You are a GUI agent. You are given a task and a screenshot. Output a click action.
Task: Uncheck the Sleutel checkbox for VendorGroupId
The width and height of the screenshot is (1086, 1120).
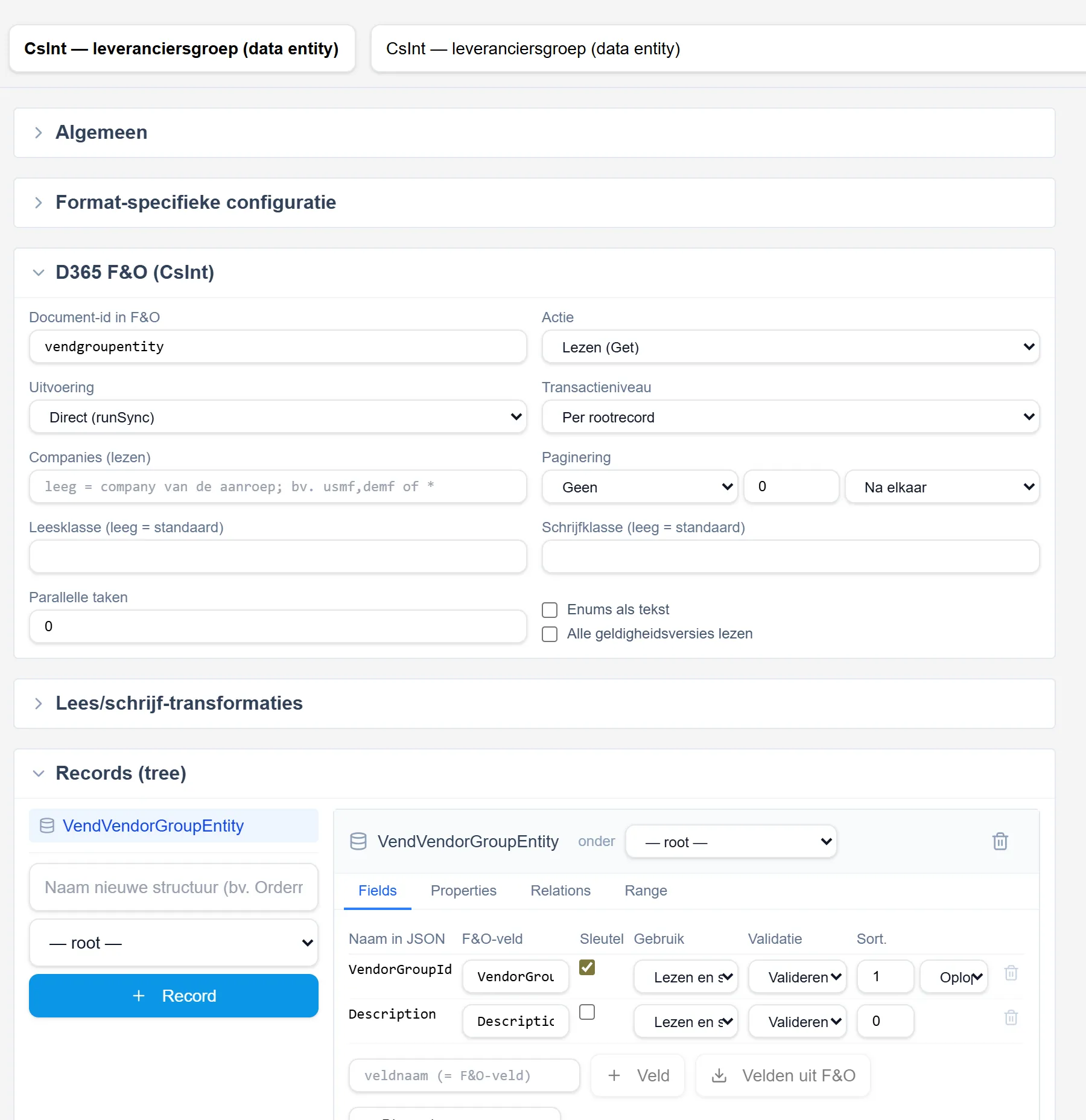587,967
